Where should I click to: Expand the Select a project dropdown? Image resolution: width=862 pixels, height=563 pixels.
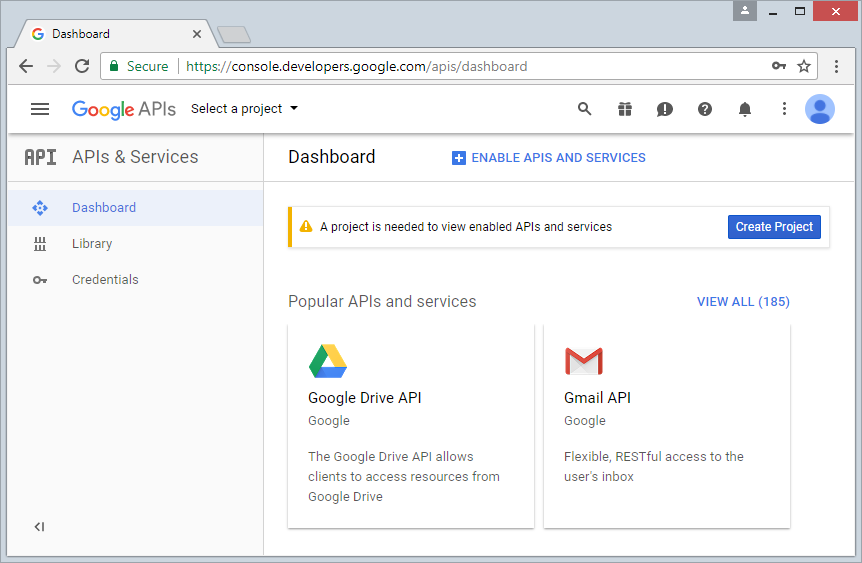coord(245,109)
